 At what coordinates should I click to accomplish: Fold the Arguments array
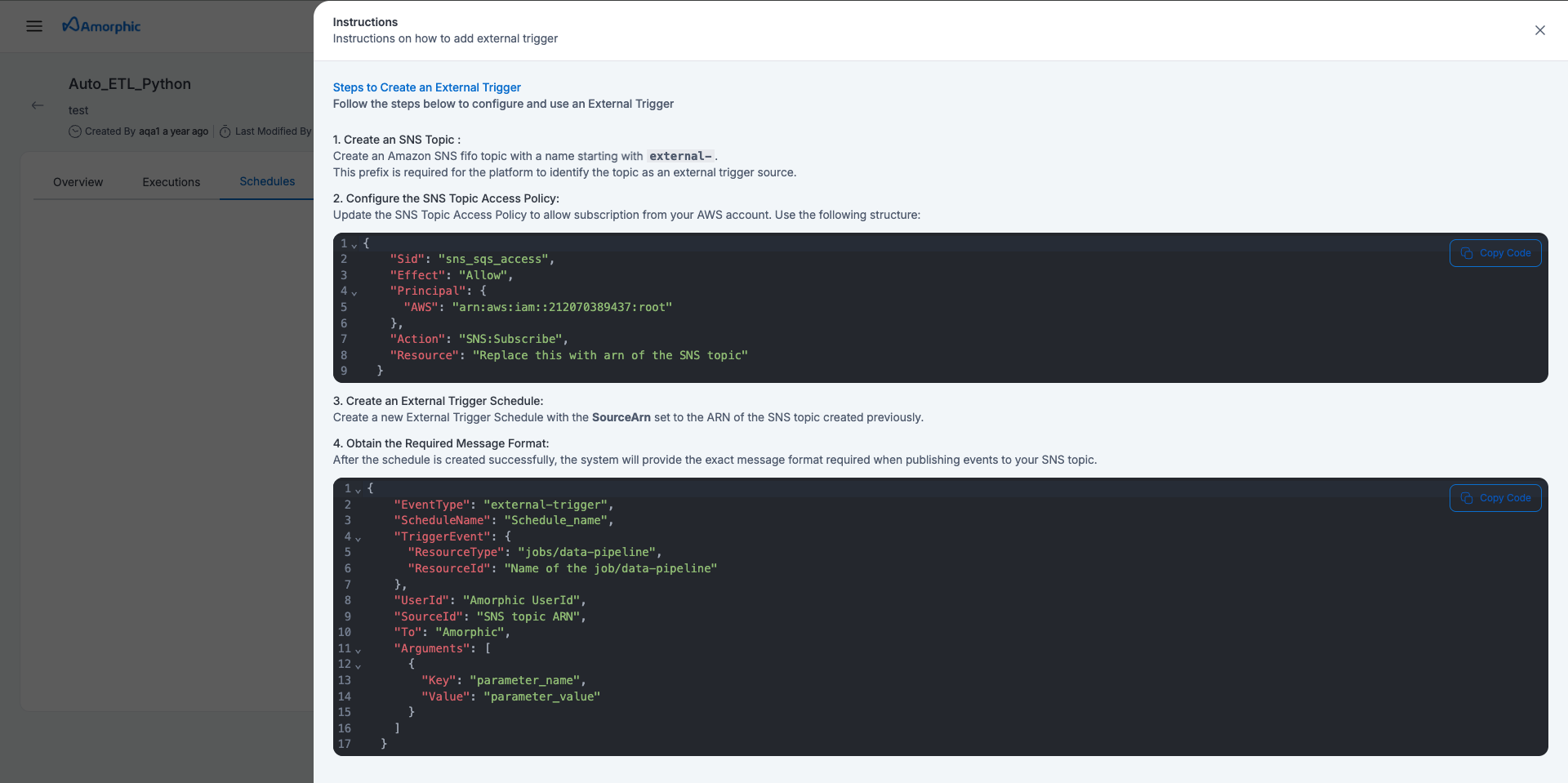[358, 650]
